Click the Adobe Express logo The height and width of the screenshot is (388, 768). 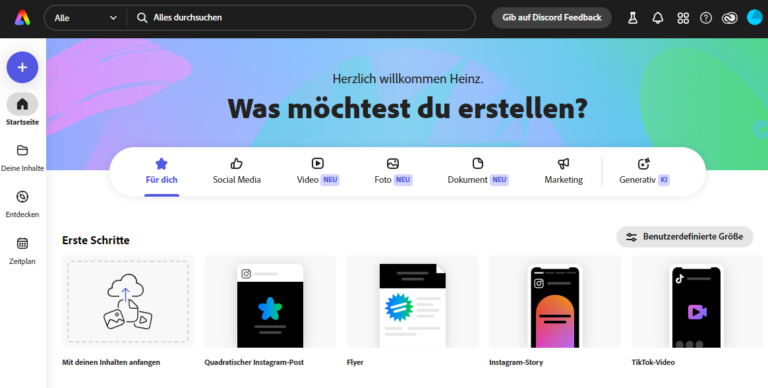[23, 18]
